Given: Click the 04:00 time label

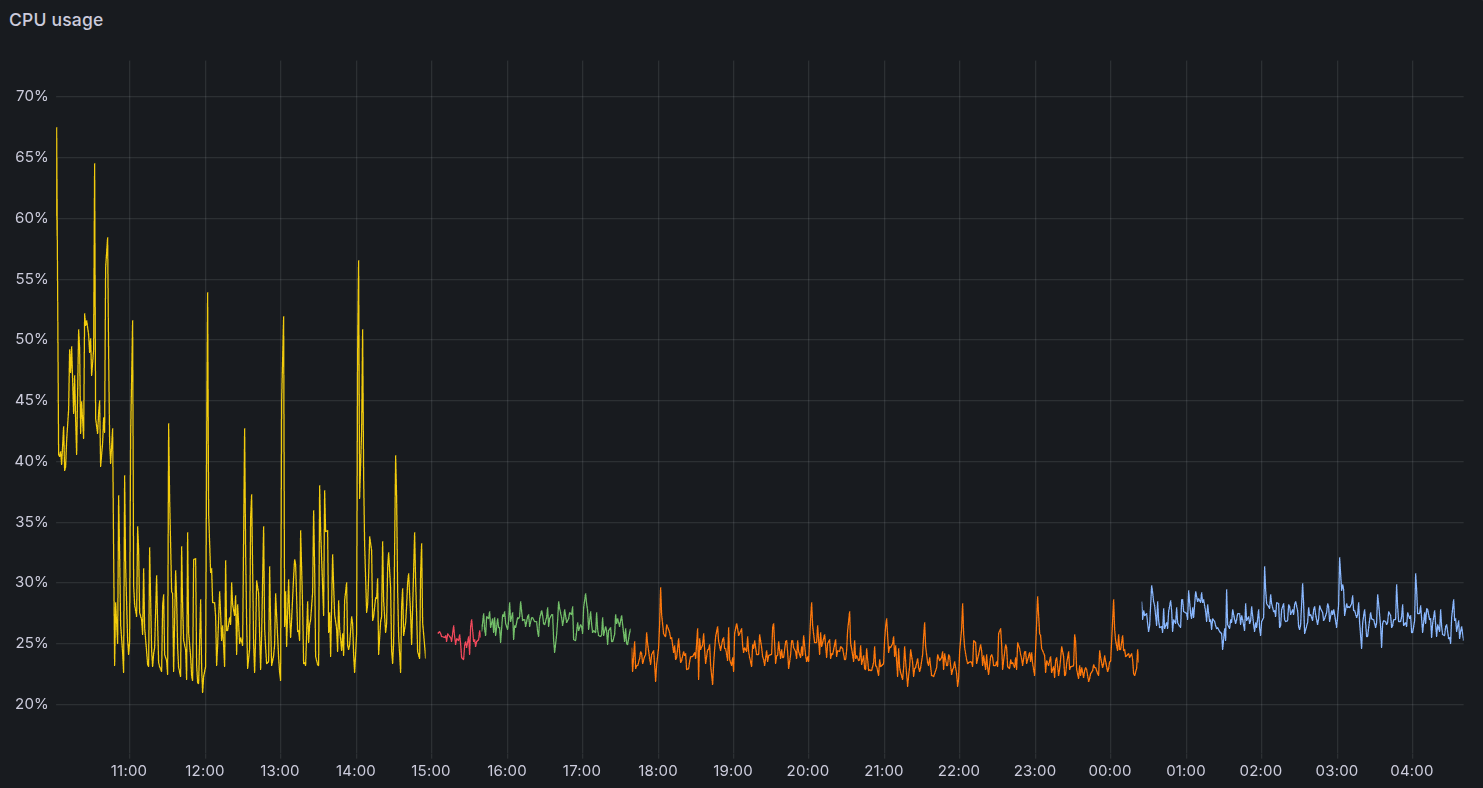Looking at the screenshot, I should coord(1412,771).
